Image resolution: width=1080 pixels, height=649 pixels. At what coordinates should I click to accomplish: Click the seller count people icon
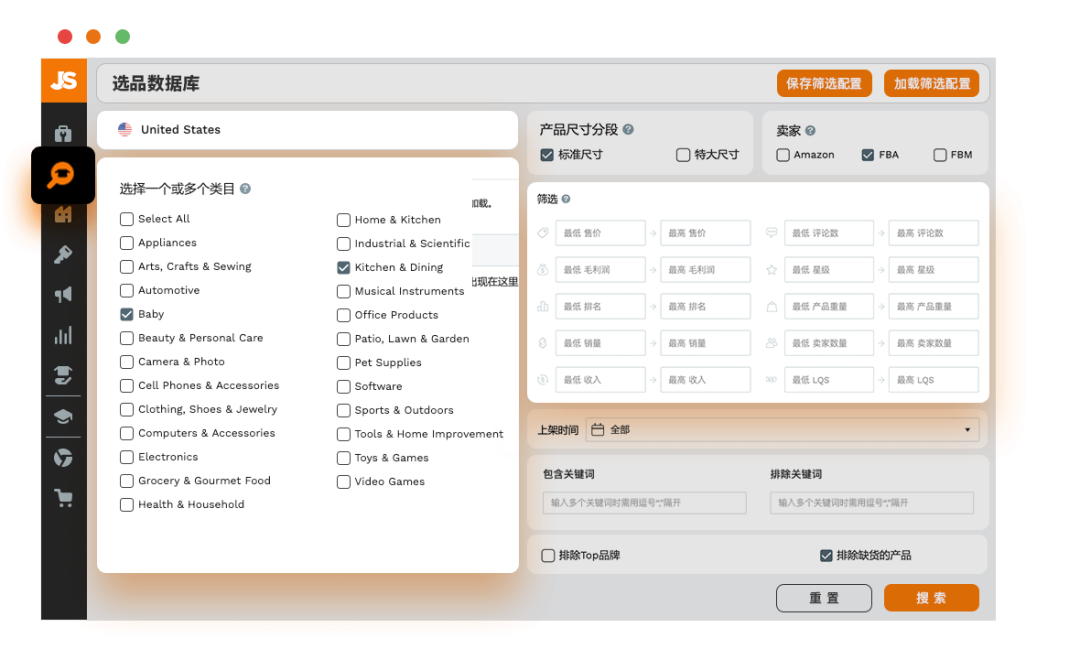(771, 343)
